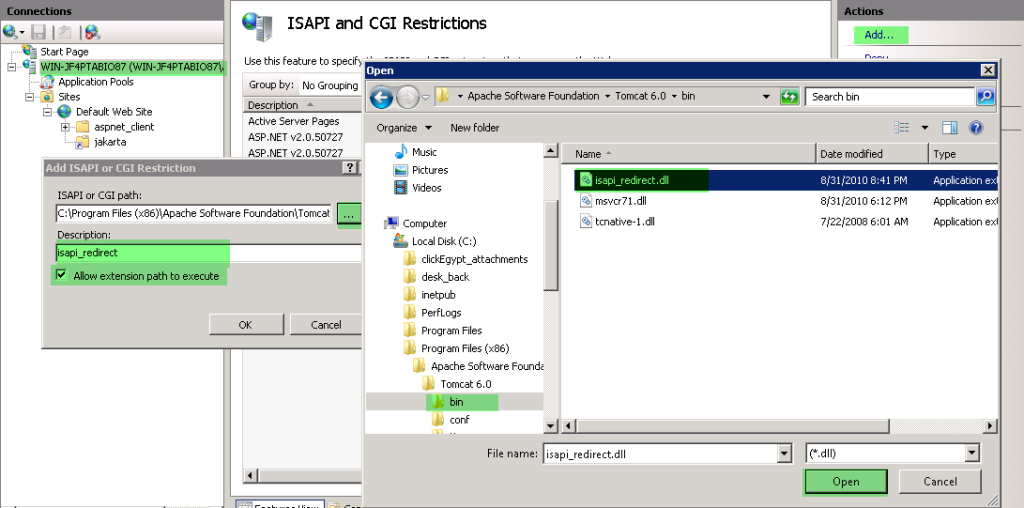Click the magnifier icon in Search bin box
Viewport: 1024px width, 508px height.
(x=985, y=97)
